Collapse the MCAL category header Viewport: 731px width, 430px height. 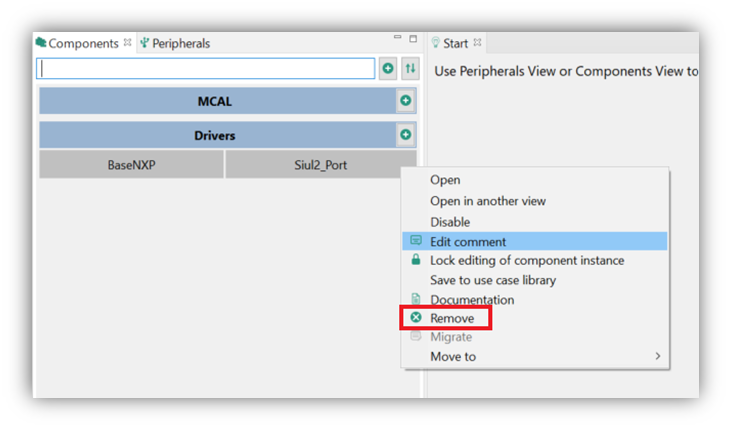point(215,101)
